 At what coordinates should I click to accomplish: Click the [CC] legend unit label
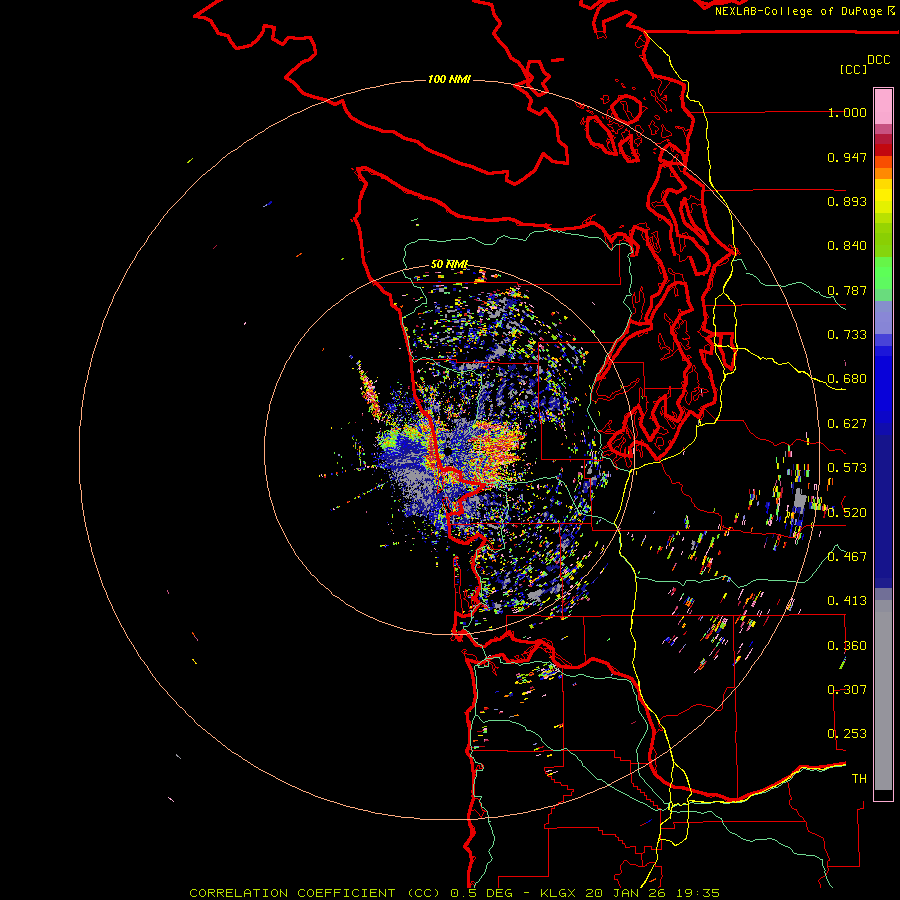pos(853,69)
